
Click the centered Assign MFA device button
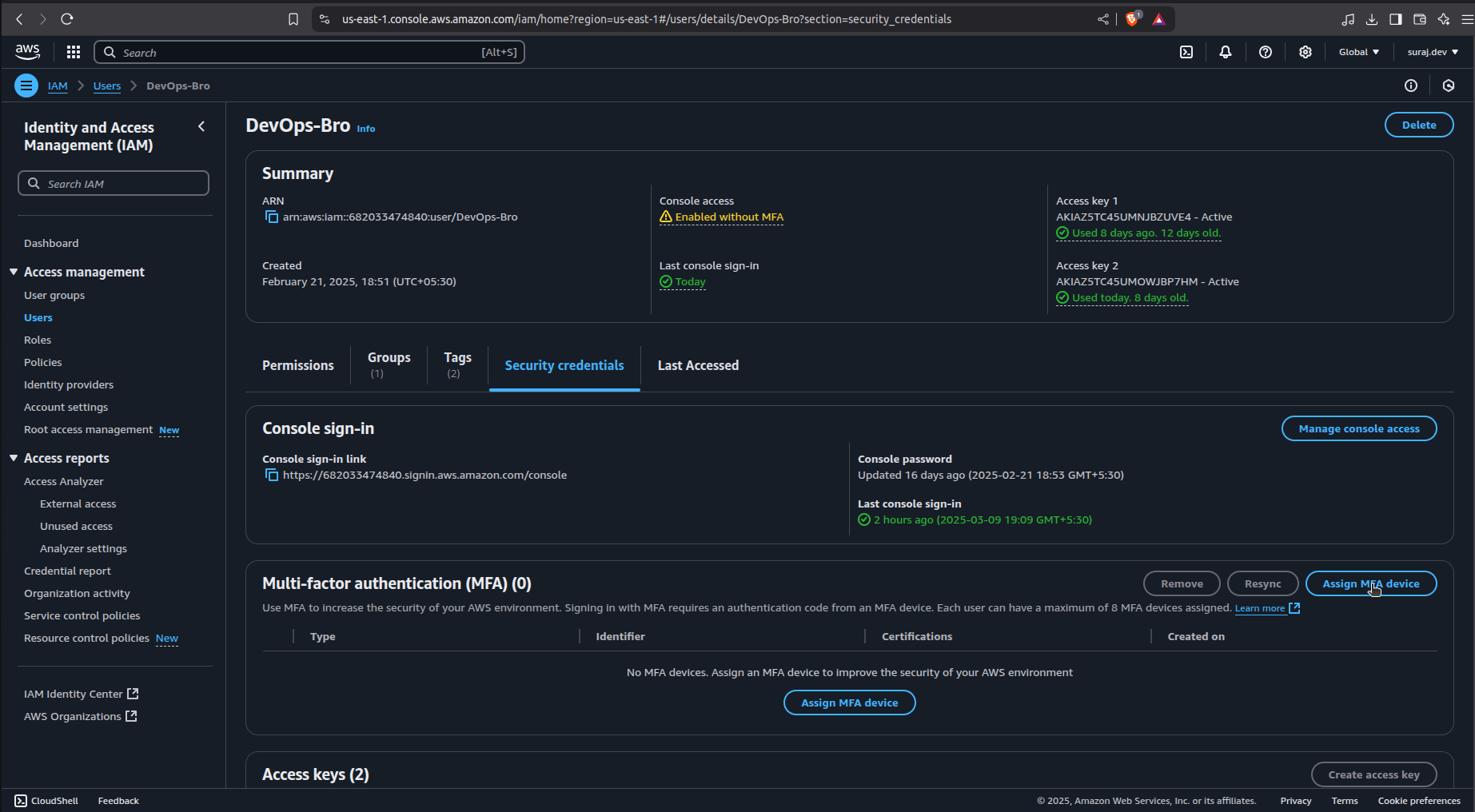[849, 703]
